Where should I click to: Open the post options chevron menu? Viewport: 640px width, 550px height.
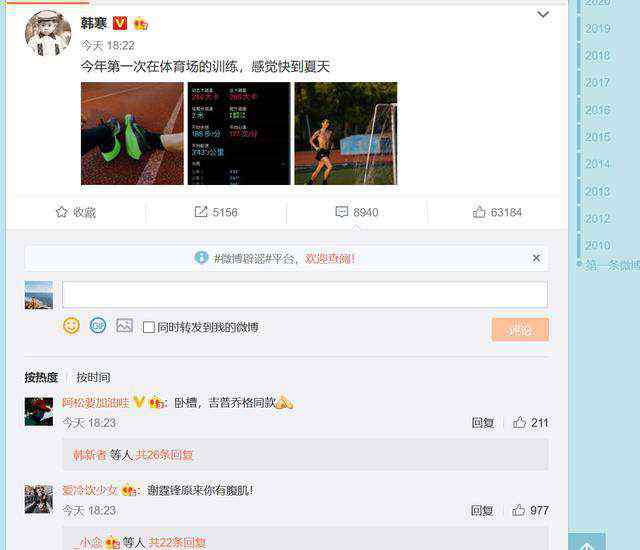pyautogui.click(x=543, y=15)
